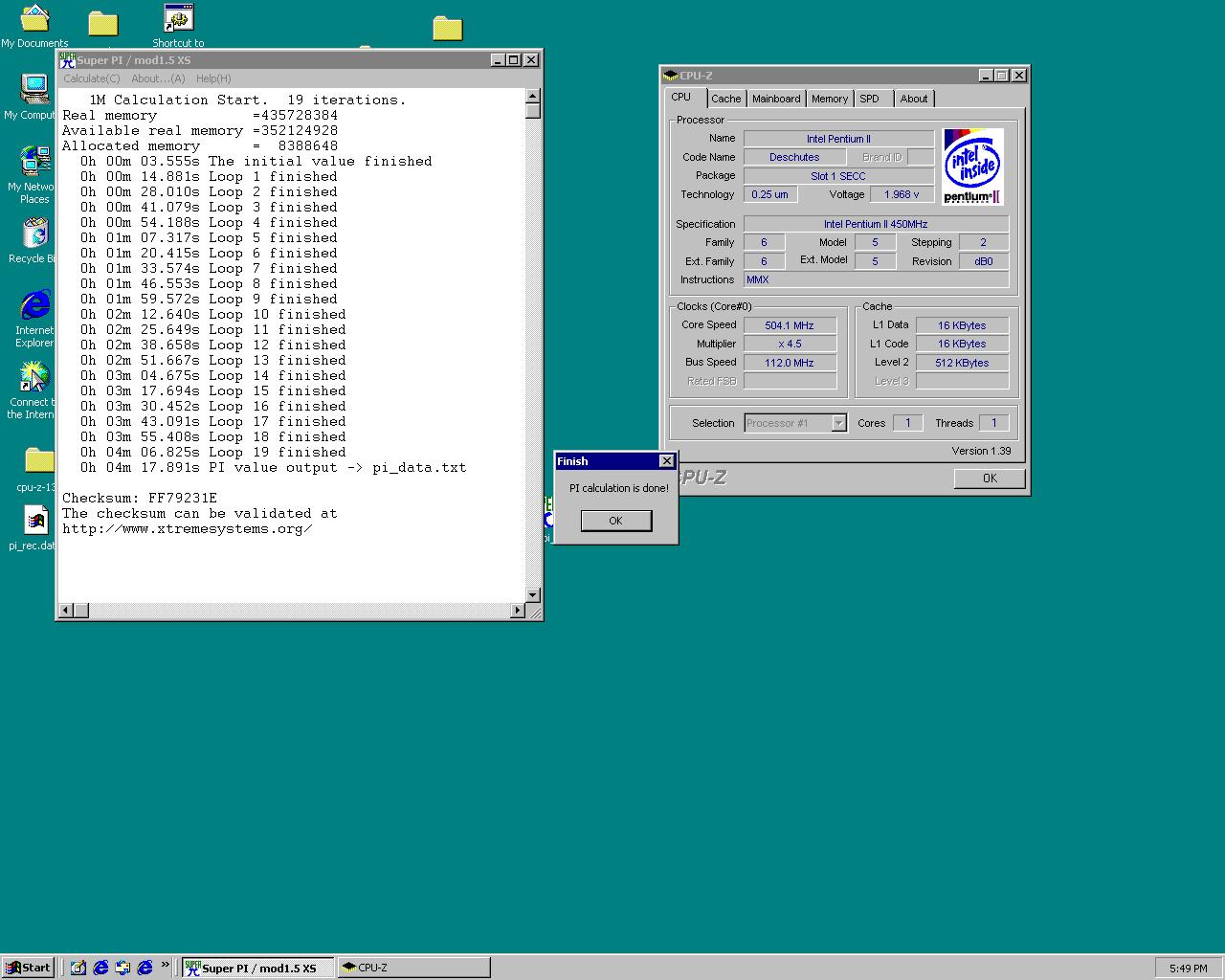Image resolution: width=1225 pixels, height=980 pixels.
Task: Click Super PI horizontal scrollbar left arrow
Action: 66,611
